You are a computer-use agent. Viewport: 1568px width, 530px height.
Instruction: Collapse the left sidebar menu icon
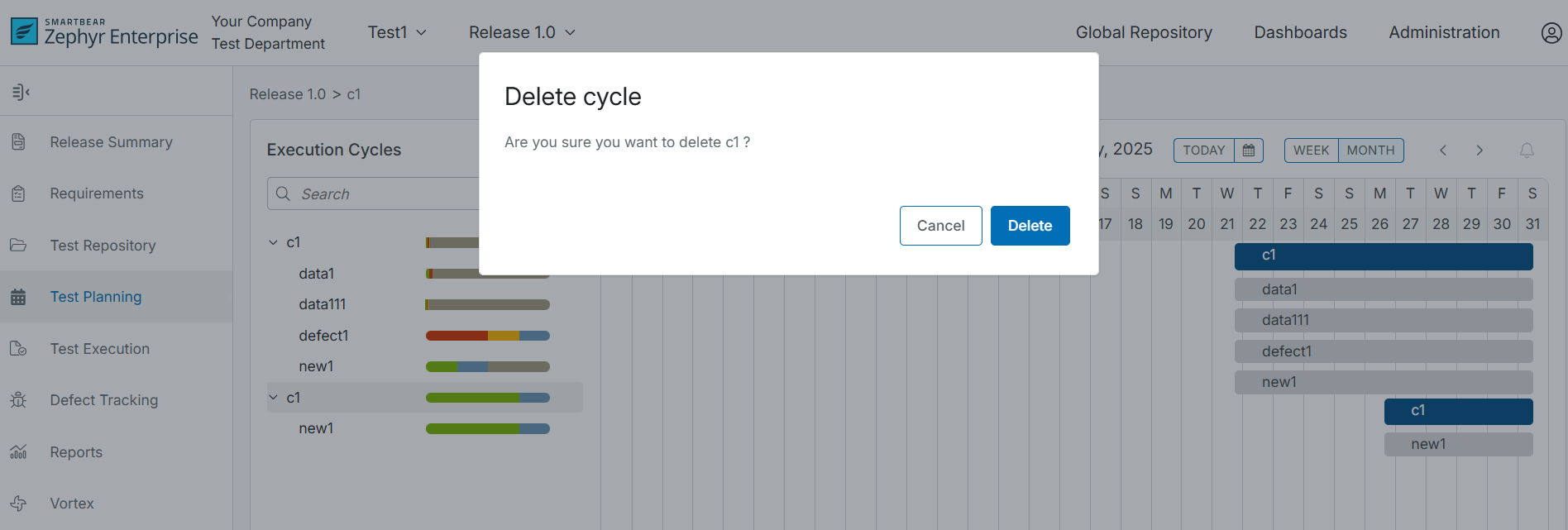point(21,92)
